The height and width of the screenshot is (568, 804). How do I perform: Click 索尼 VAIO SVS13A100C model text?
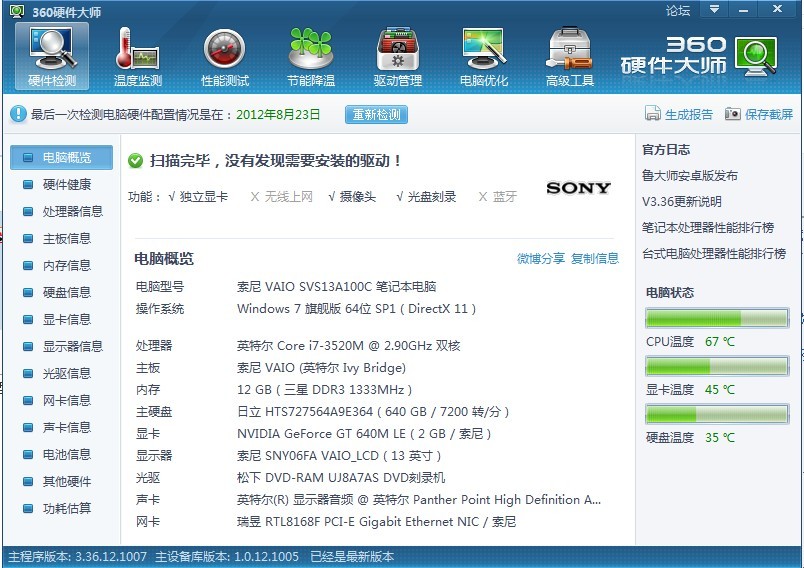[336, 287]
